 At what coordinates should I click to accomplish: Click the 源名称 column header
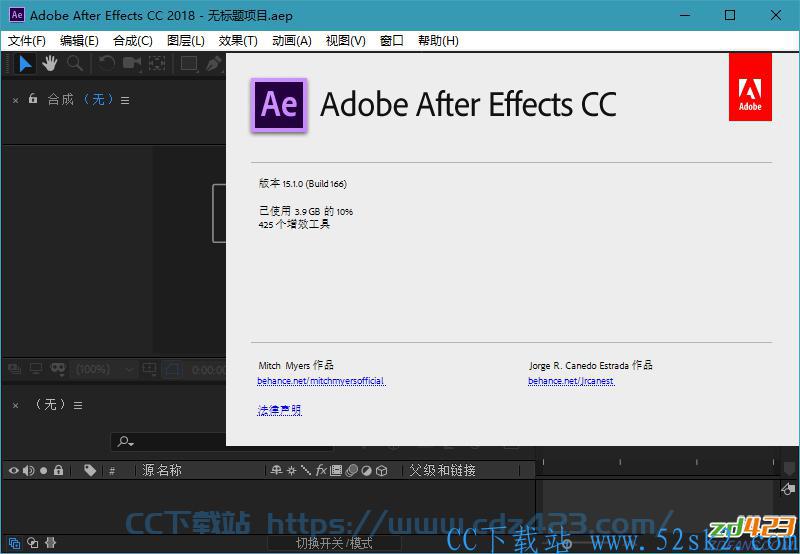point(162,470)
